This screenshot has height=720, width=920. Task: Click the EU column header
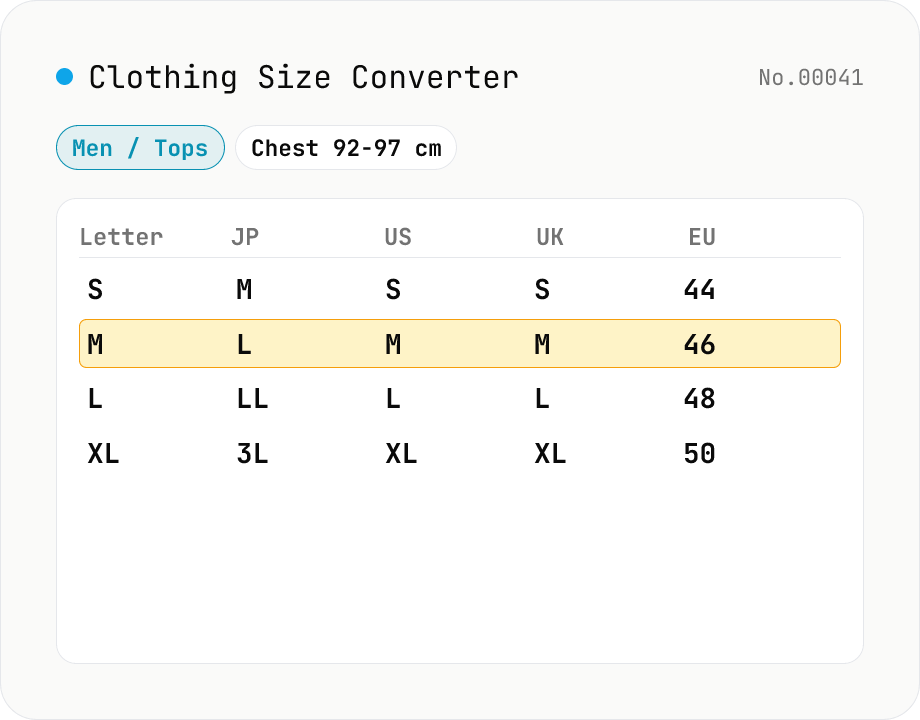point(702,237)
